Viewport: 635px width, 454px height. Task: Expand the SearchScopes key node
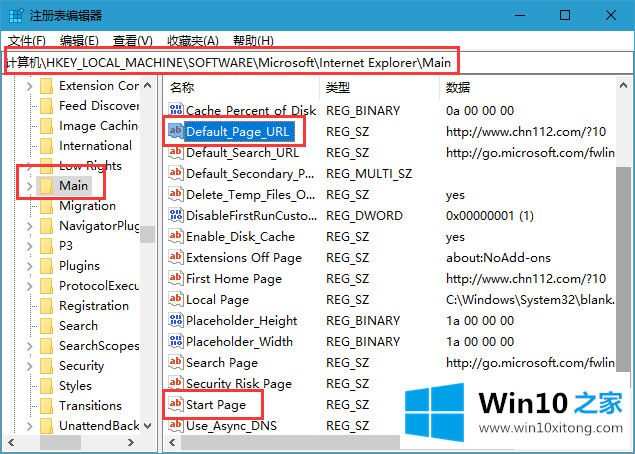pos(30,346)
